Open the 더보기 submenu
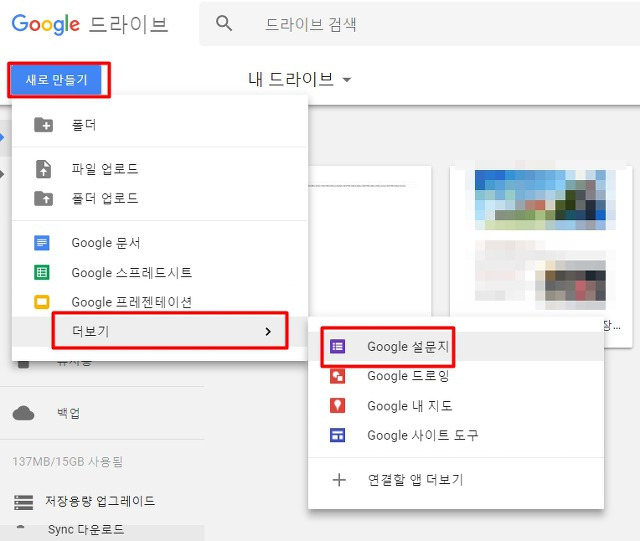The image size is (640, 541). click(x=160, y=331)
